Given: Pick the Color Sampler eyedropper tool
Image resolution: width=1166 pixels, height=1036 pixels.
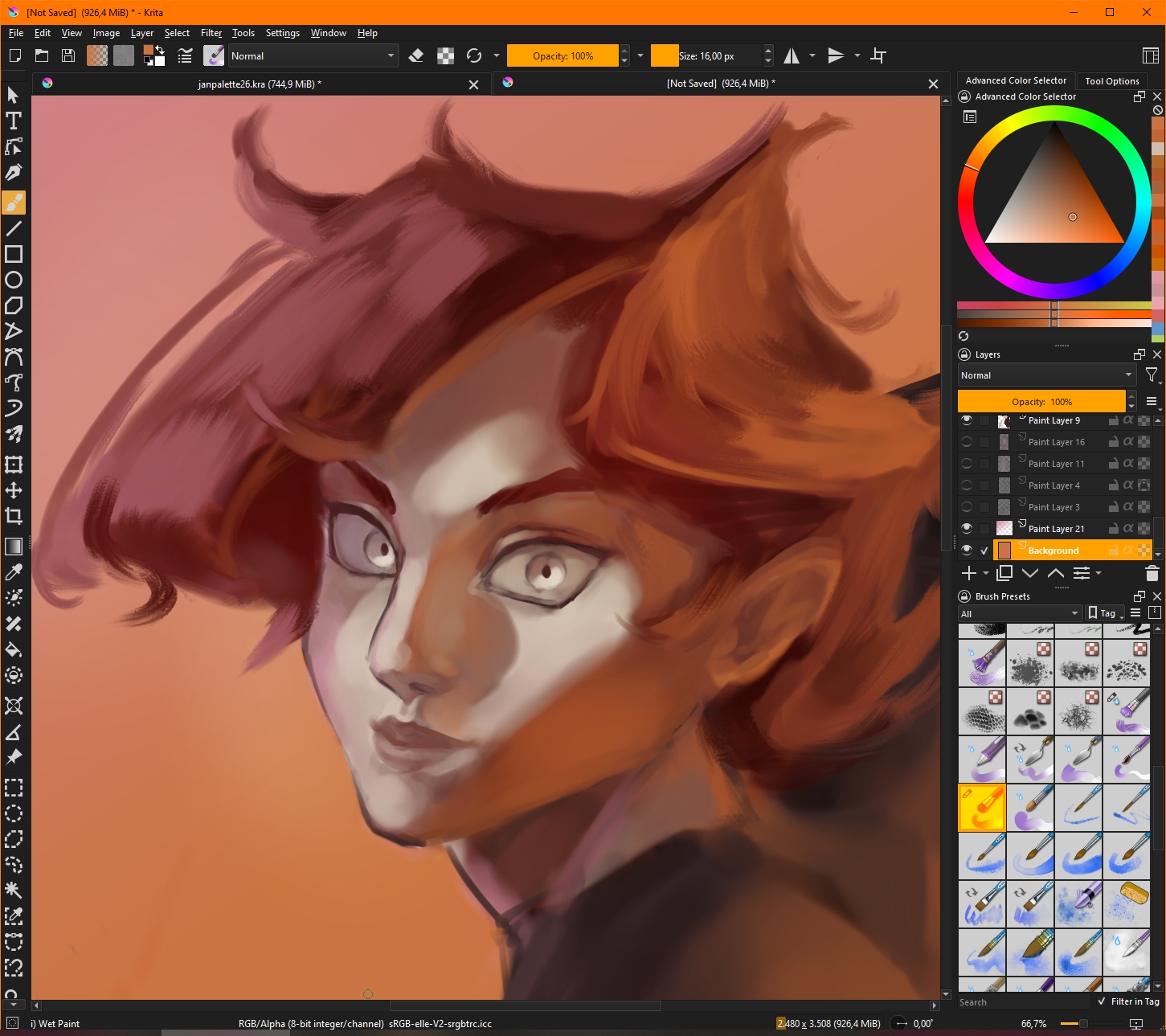Looking at the screenshot, I should (14, 572).
